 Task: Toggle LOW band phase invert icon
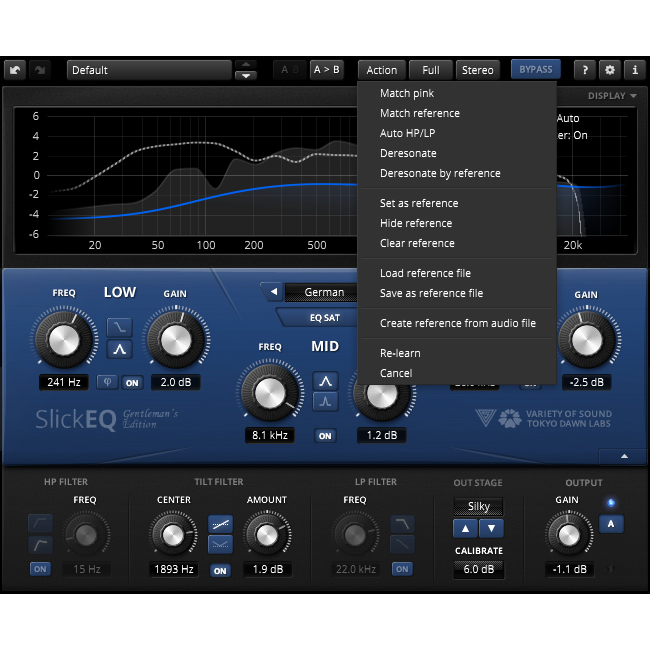click(107, 382)
